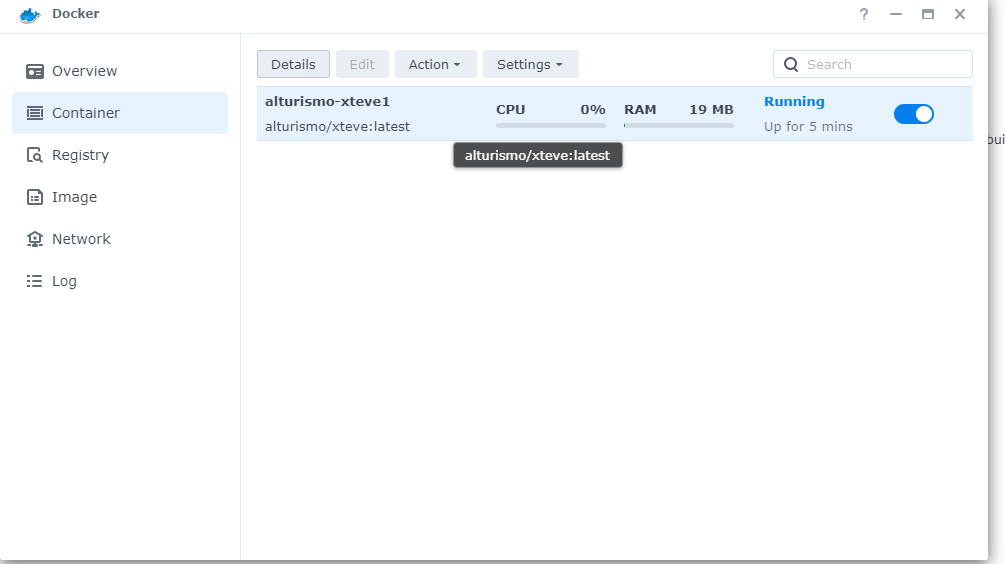Focus the Search input field
Screen dimensions: 1005x564
tap(873, 64)
